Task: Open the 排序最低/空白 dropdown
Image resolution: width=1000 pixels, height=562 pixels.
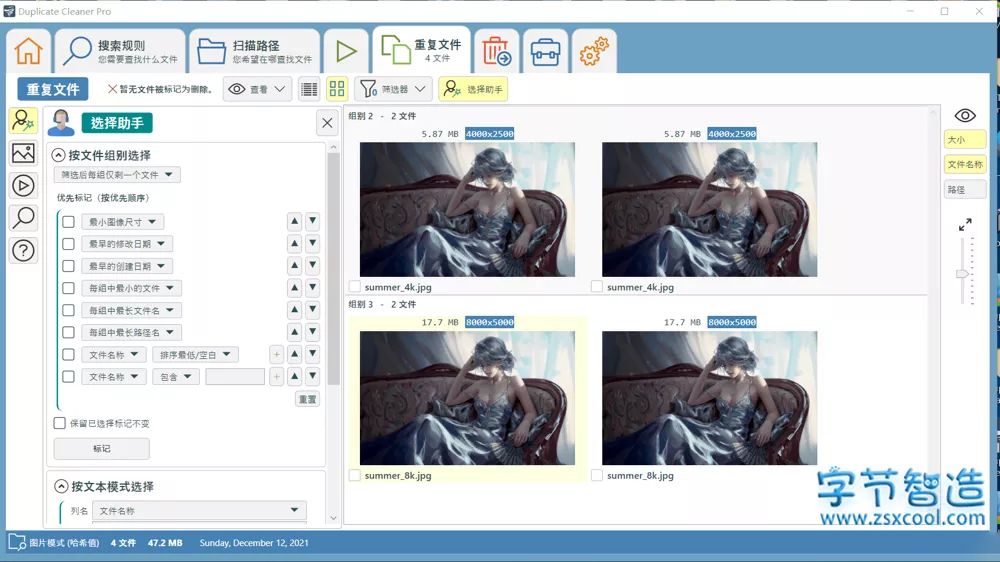Action: 195,355
